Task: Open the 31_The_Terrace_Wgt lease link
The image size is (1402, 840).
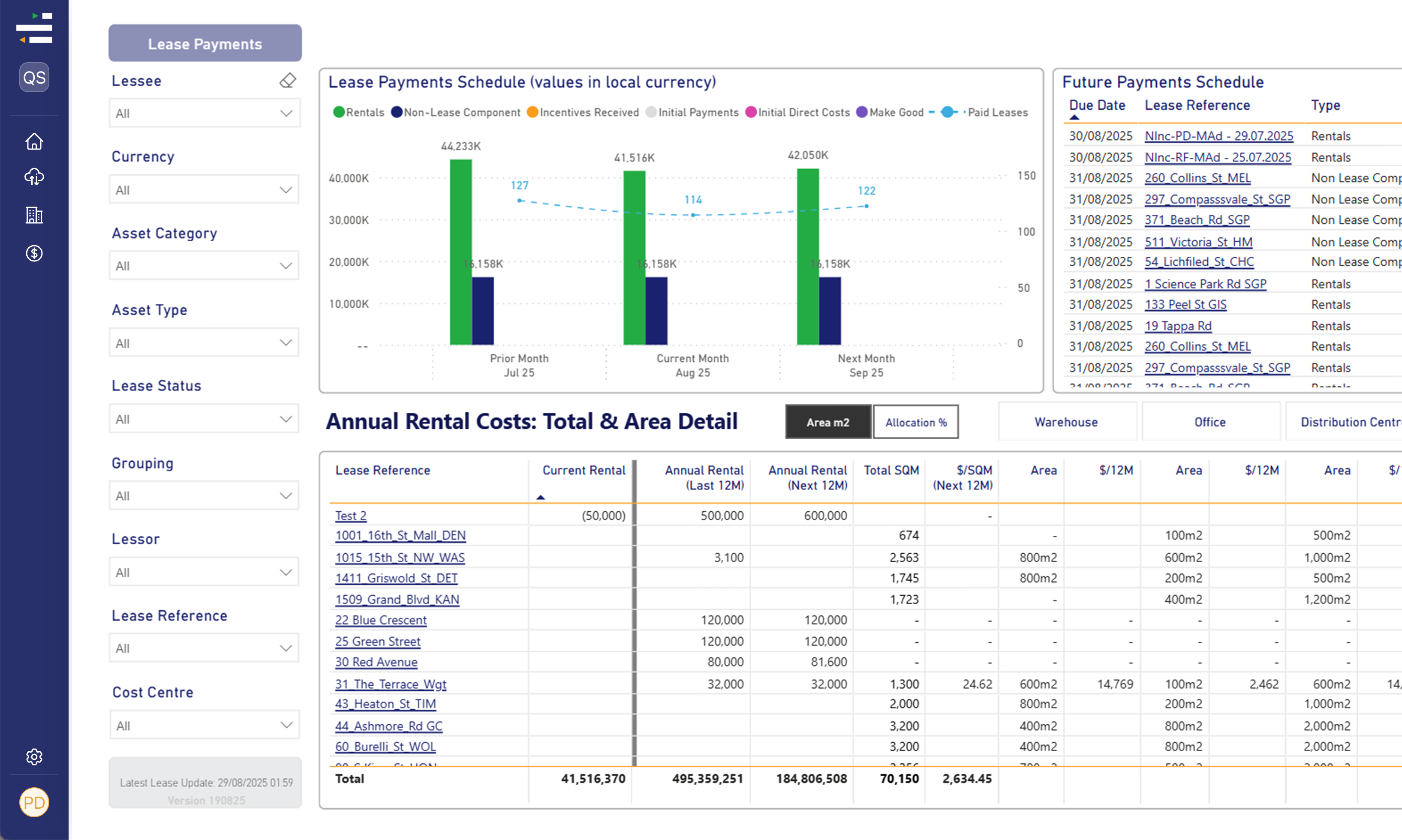Action: coord(390,684)
